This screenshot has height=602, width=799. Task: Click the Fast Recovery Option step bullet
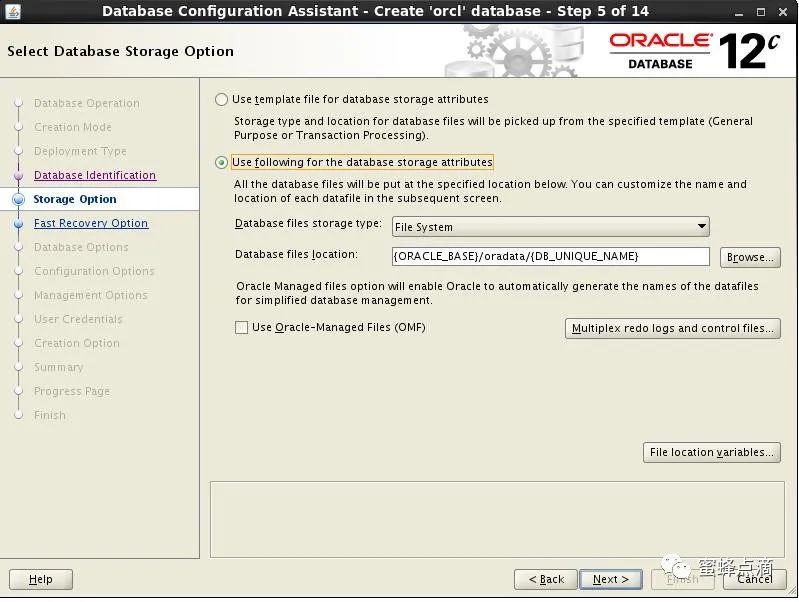tap(18, 223)
